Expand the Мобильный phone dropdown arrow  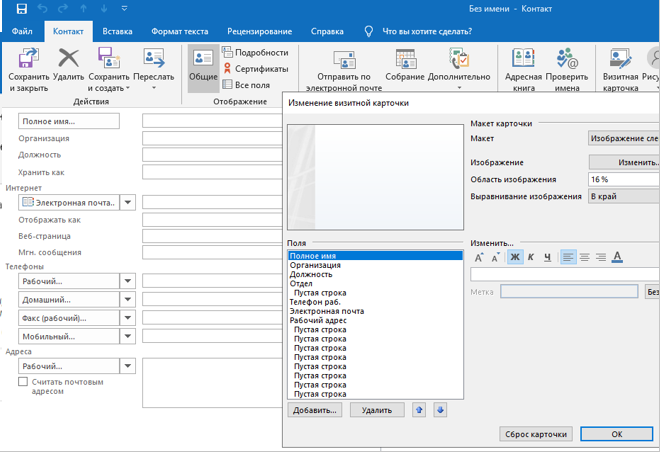click(128, 336)
